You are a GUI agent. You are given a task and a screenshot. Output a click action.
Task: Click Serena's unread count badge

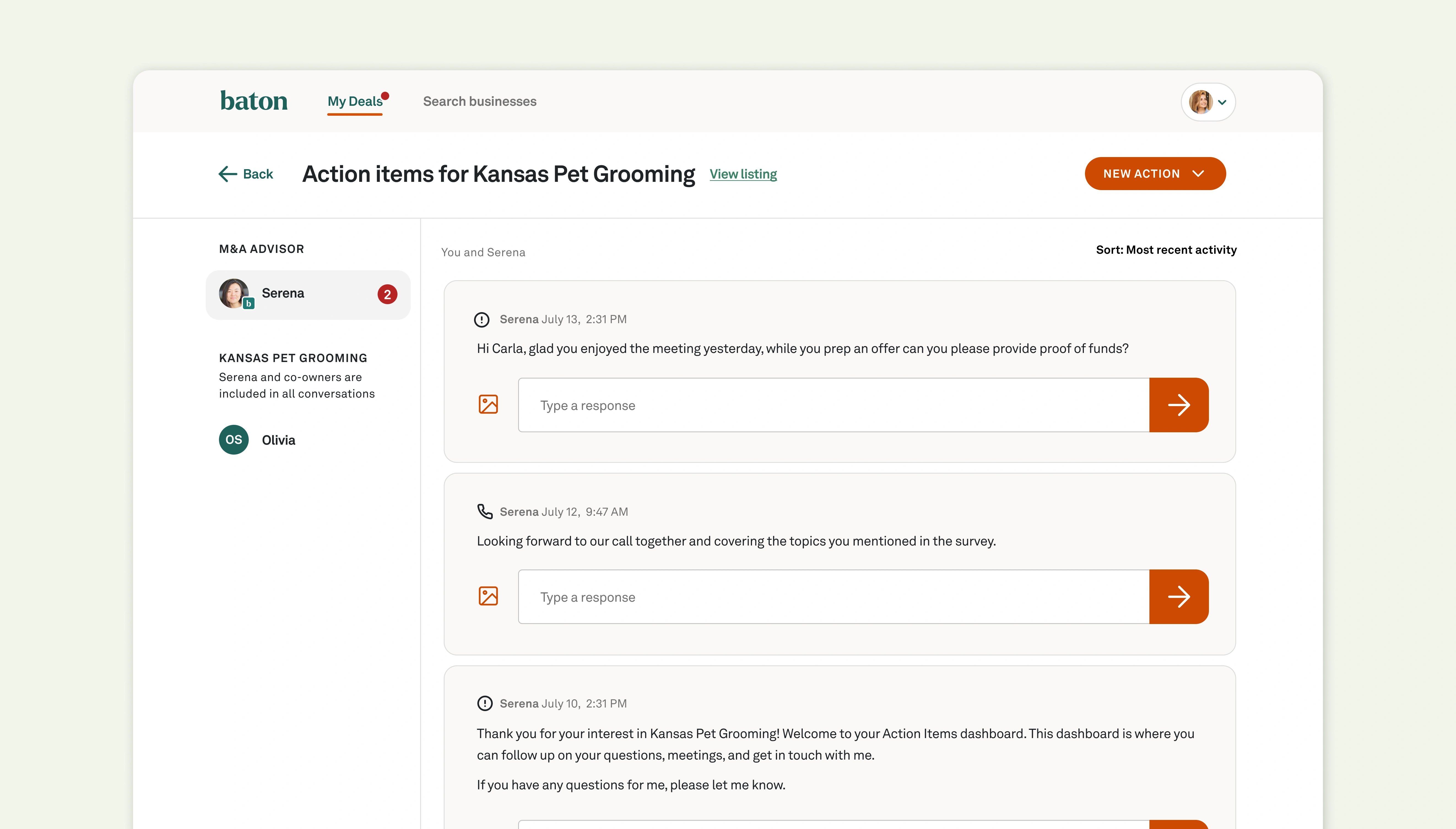pos(387,294)
